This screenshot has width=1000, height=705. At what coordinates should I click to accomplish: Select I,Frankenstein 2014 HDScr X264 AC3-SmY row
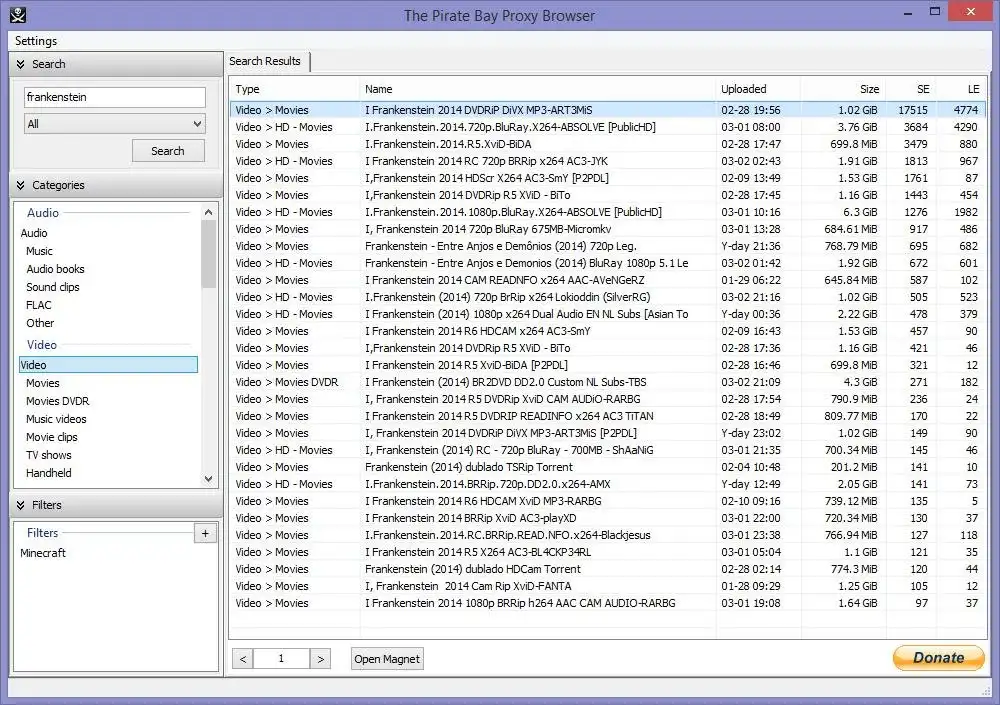(608, 178)
